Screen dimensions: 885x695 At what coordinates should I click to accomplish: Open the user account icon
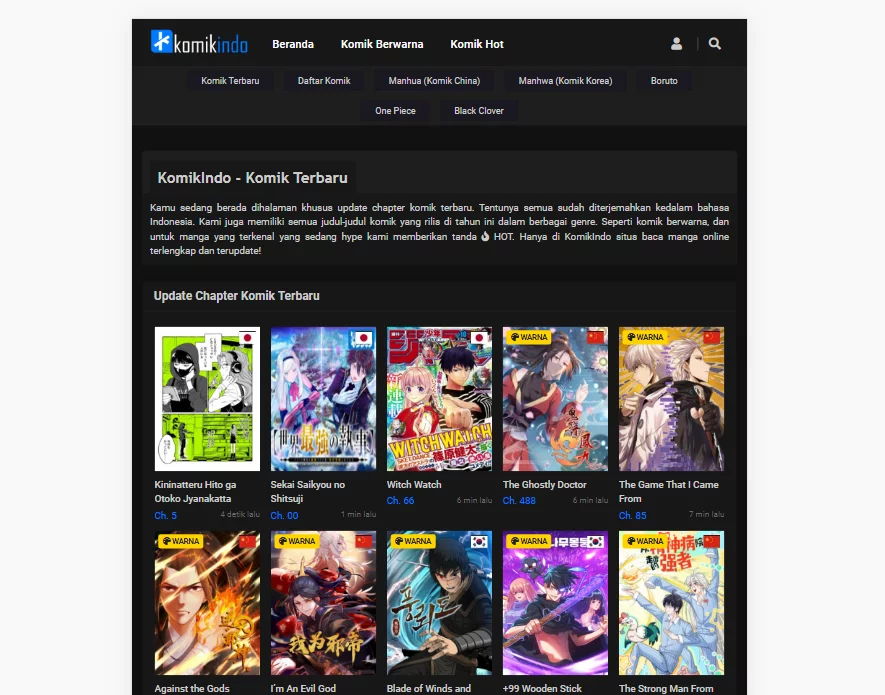coord(676,44)
